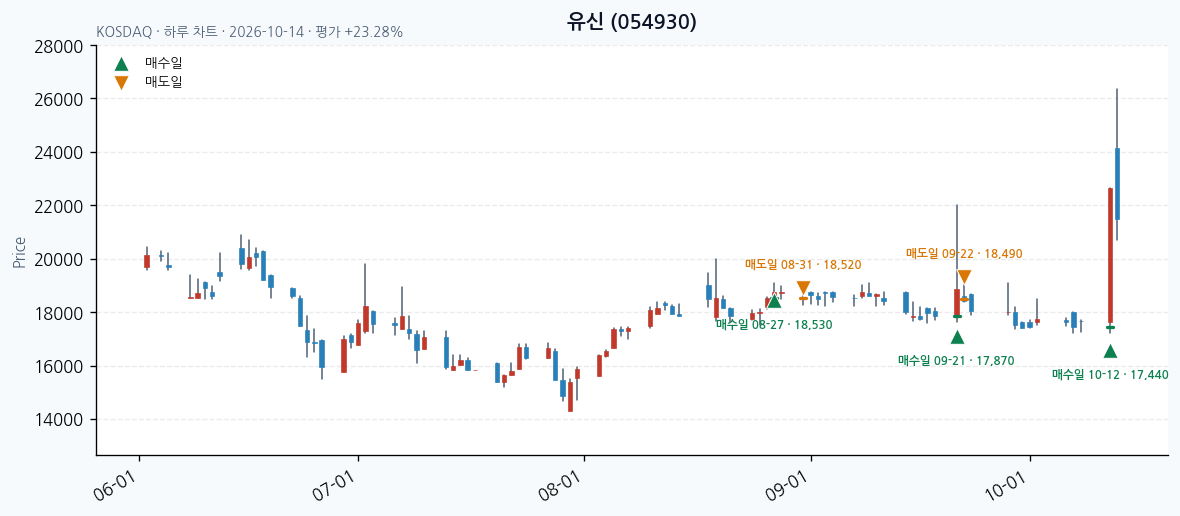Viewport: 1180px width, 516px height.
Task: Click the annotation 매수일 08-27 · 18,530
Action: [x=774, y=324]
